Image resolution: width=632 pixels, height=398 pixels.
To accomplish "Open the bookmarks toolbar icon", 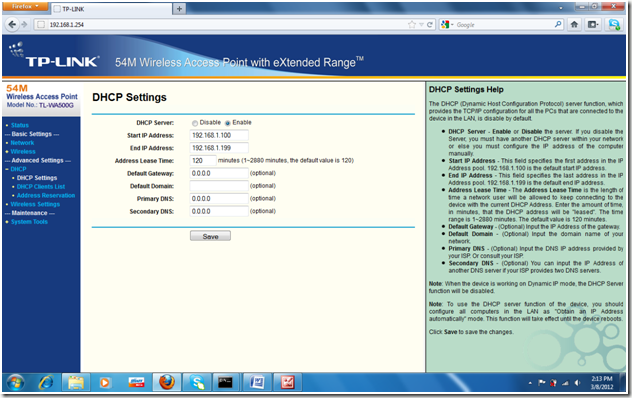I will click(593, 25).
